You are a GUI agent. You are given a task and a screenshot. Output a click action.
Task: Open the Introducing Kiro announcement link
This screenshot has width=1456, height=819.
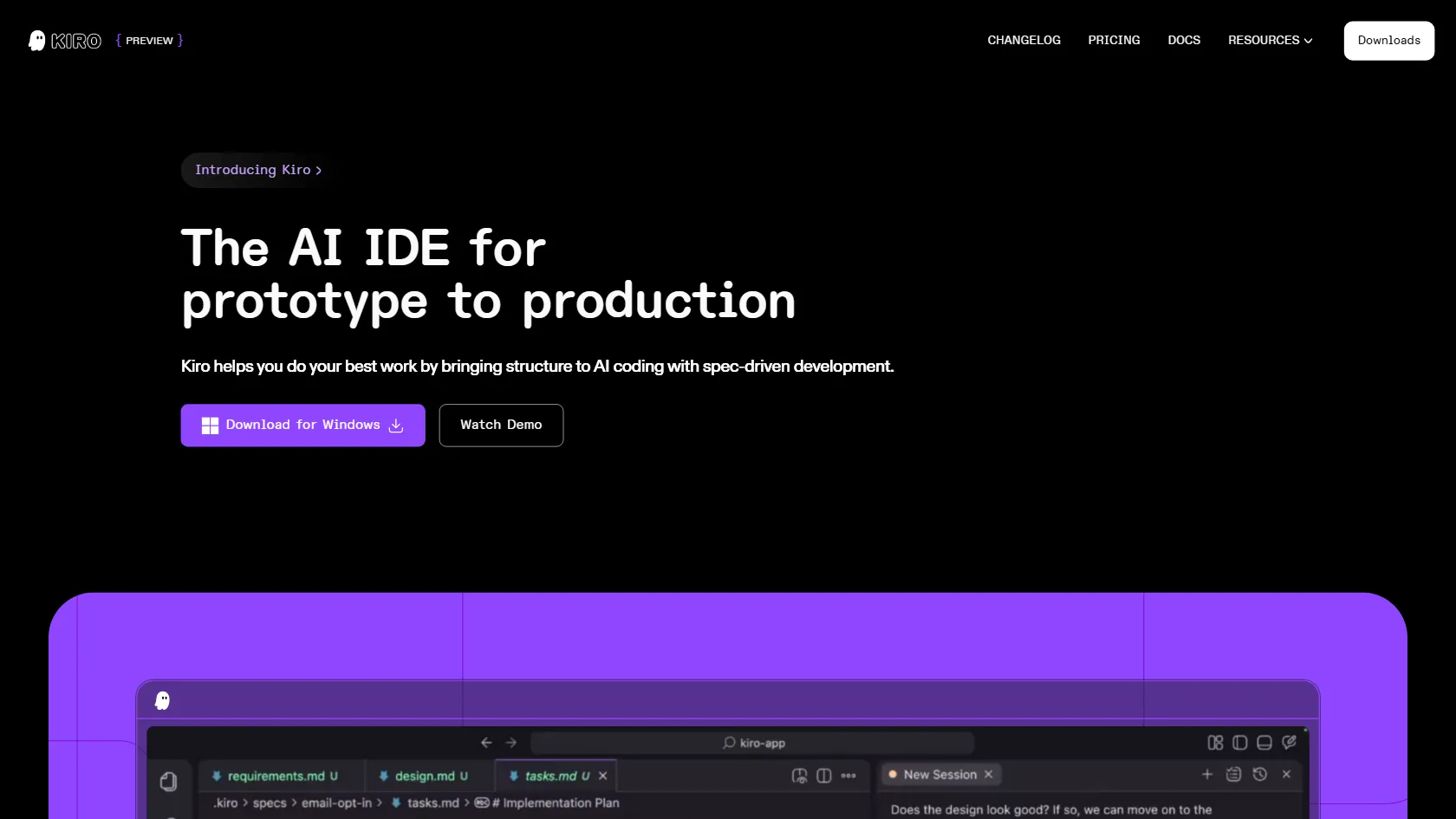[x=257, y=170]
